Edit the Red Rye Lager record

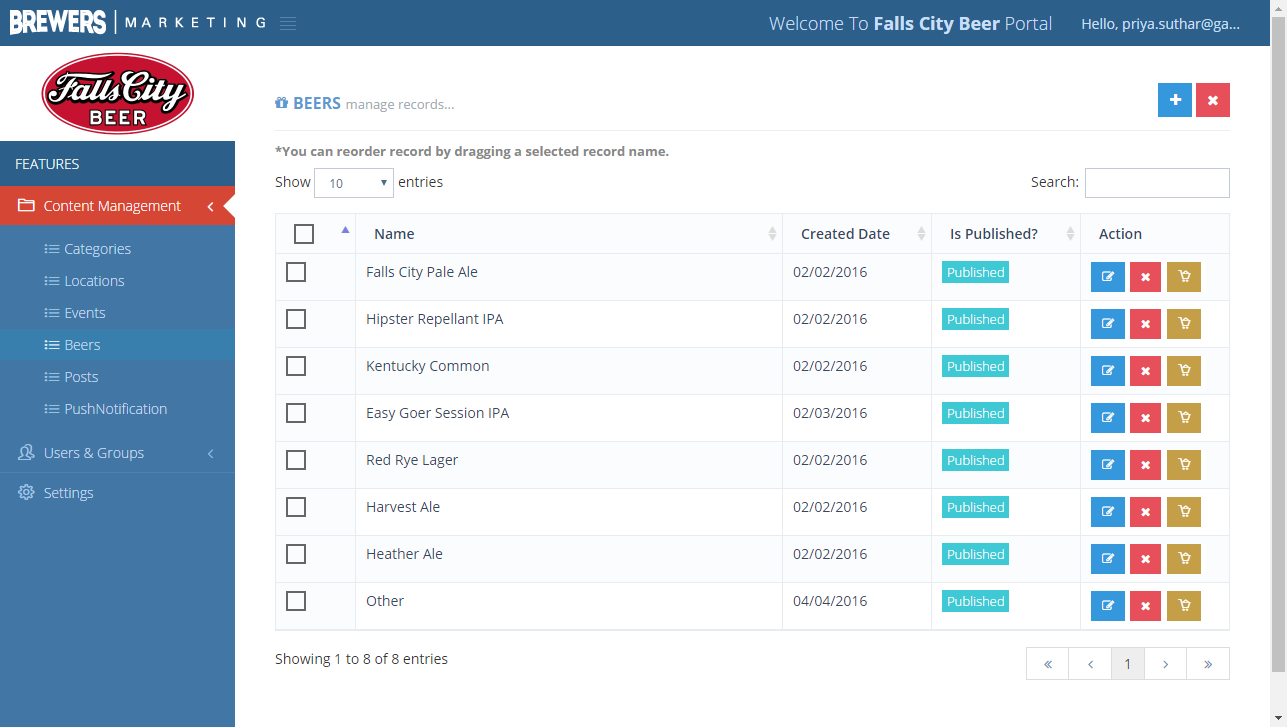[1108, 465]
